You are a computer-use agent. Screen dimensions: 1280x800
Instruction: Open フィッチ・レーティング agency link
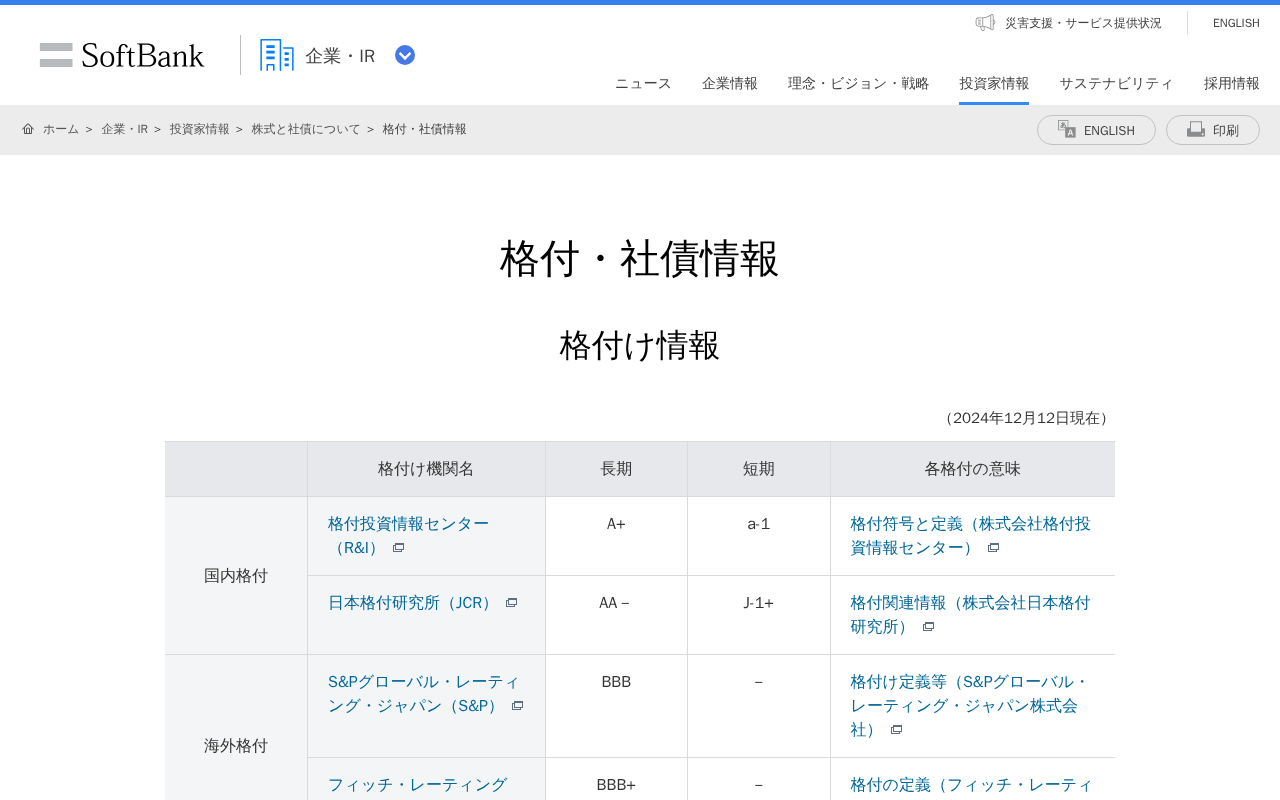[417, 784]
